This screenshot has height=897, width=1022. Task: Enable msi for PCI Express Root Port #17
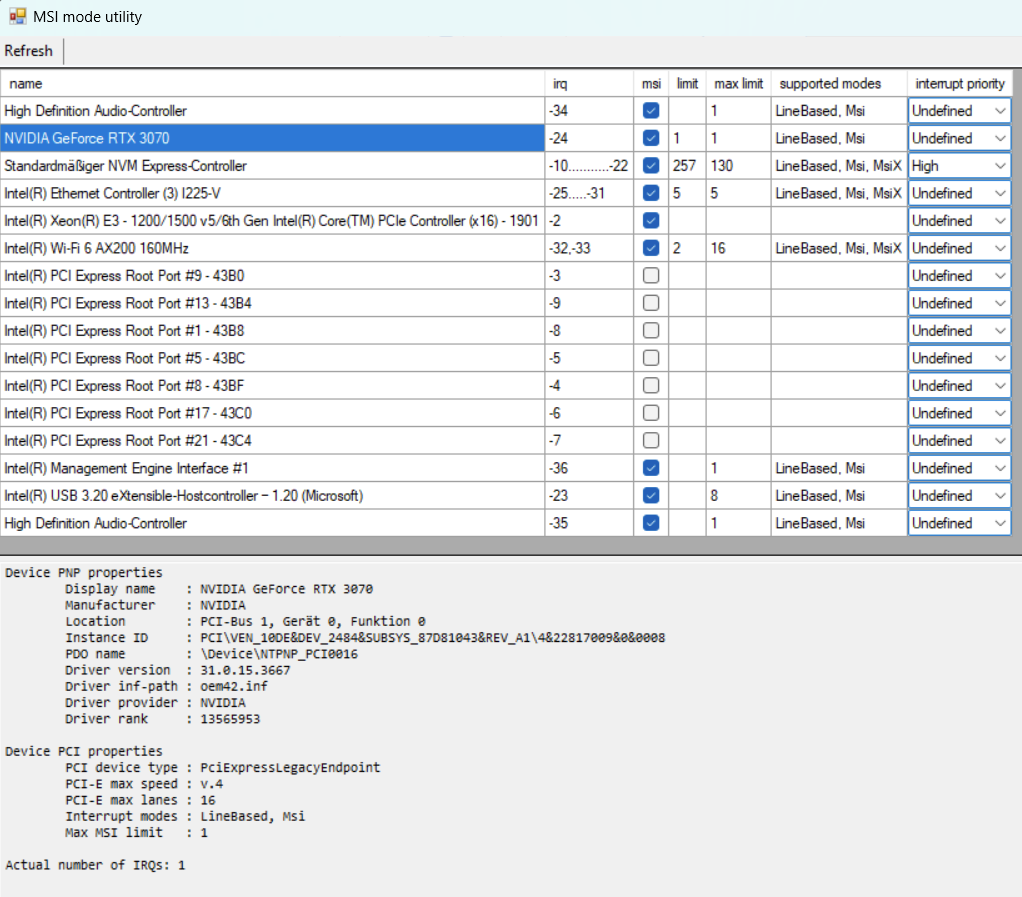tap(650, 413)
